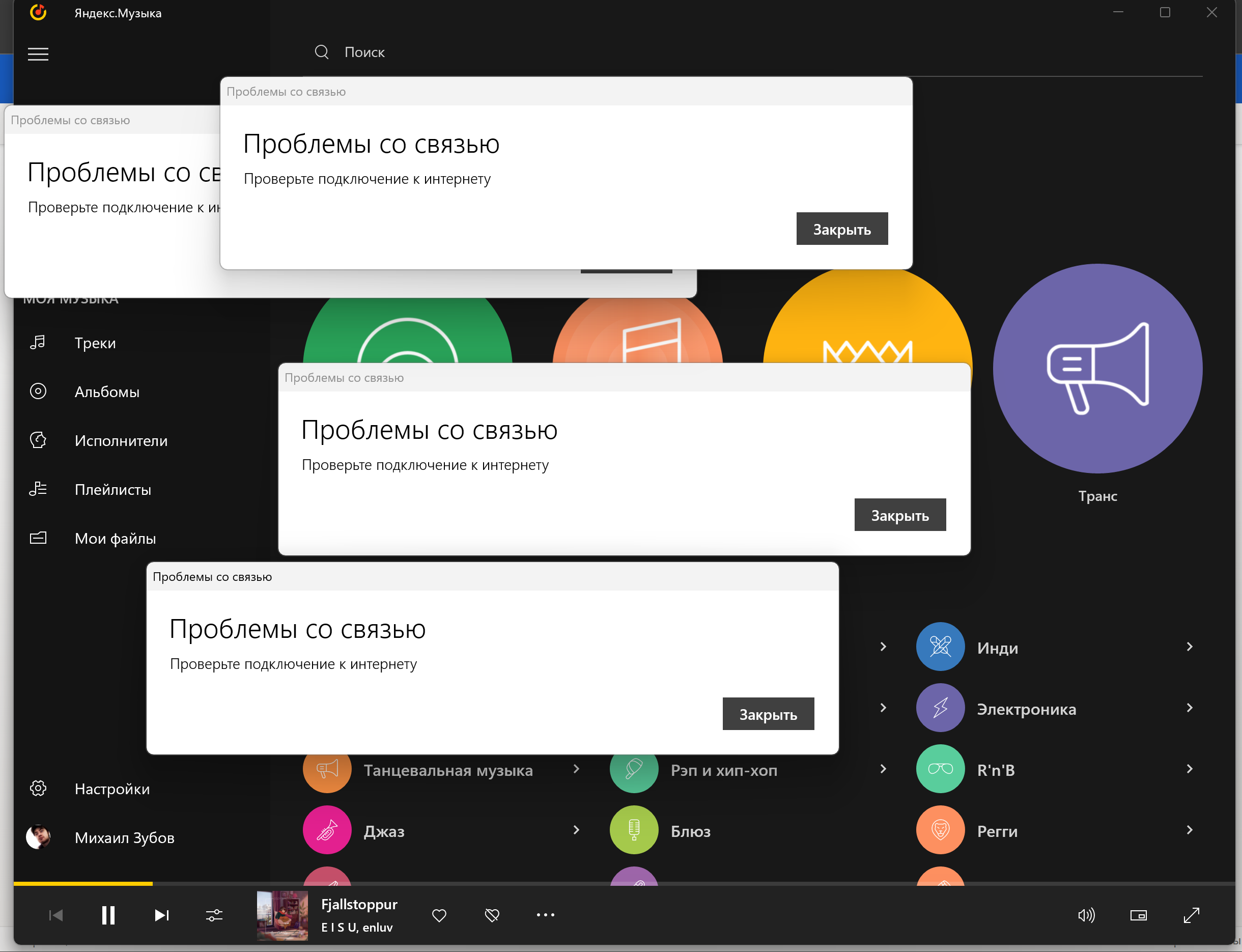Dislike the track with crossed heart
The image size is (1242, 952).
tap(492, 915)
